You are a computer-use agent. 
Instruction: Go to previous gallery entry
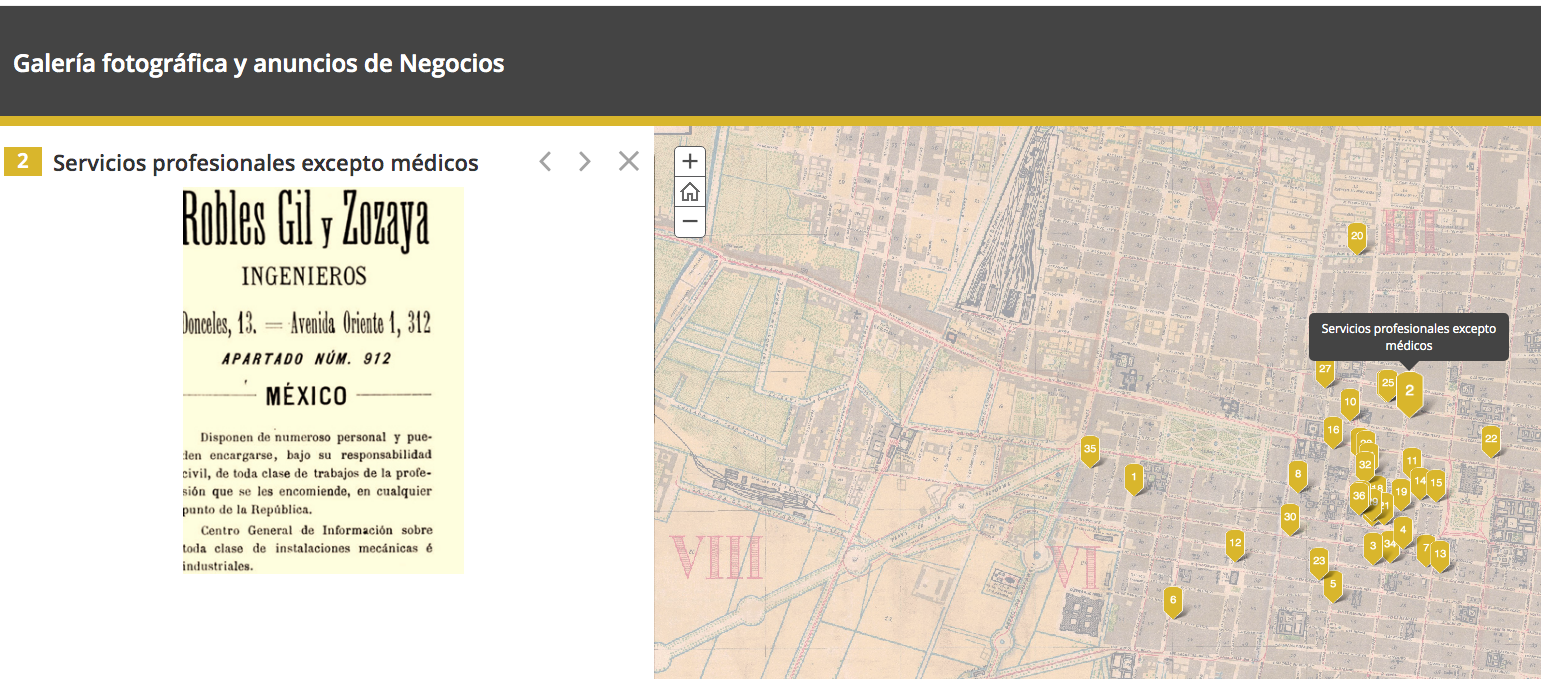click(x=545, y=162)
